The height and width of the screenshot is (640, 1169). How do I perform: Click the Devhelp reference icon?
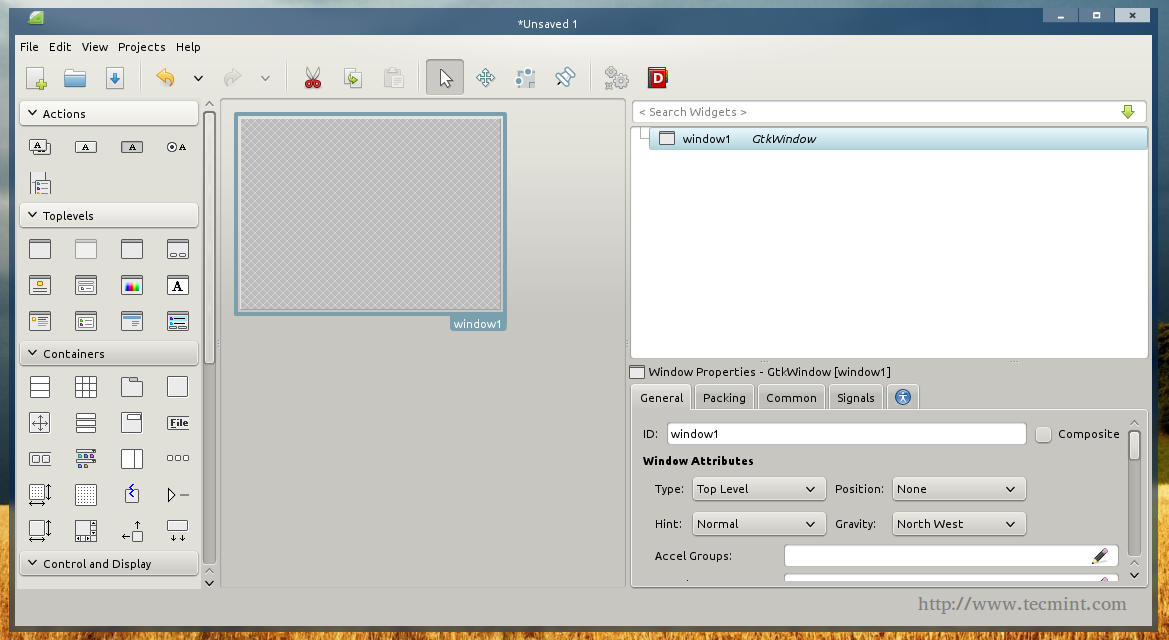657,78
